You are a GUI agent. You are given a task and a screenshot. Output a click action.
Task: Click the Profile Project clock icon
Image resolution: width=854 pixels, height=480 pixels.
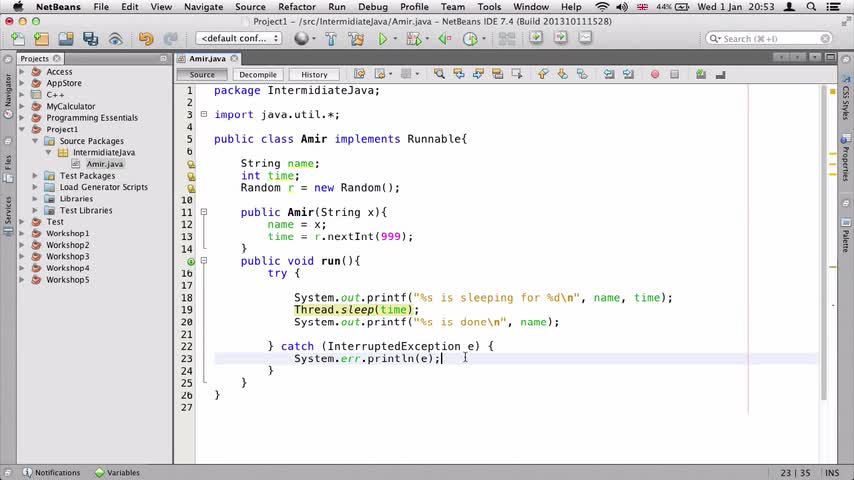click(469, 39)
